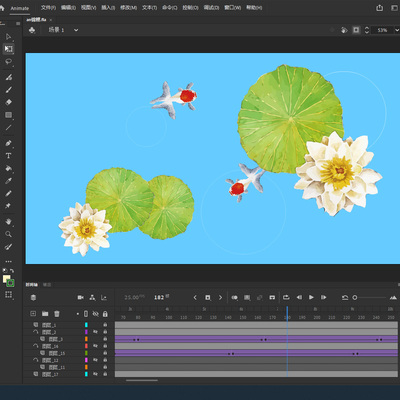
Task: Toggle hide all layers header icon
Action: point(95,314)
